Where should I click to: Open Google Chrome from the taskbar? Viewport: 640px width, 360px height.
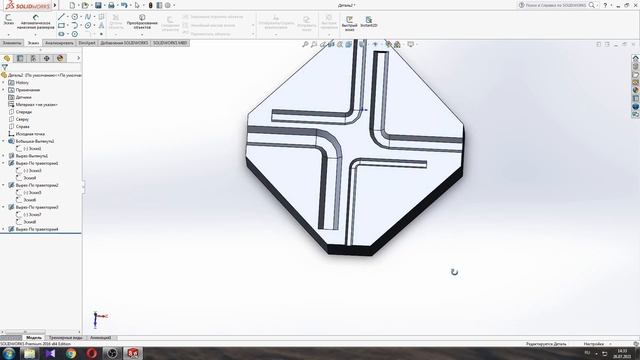tap(71, 353)
